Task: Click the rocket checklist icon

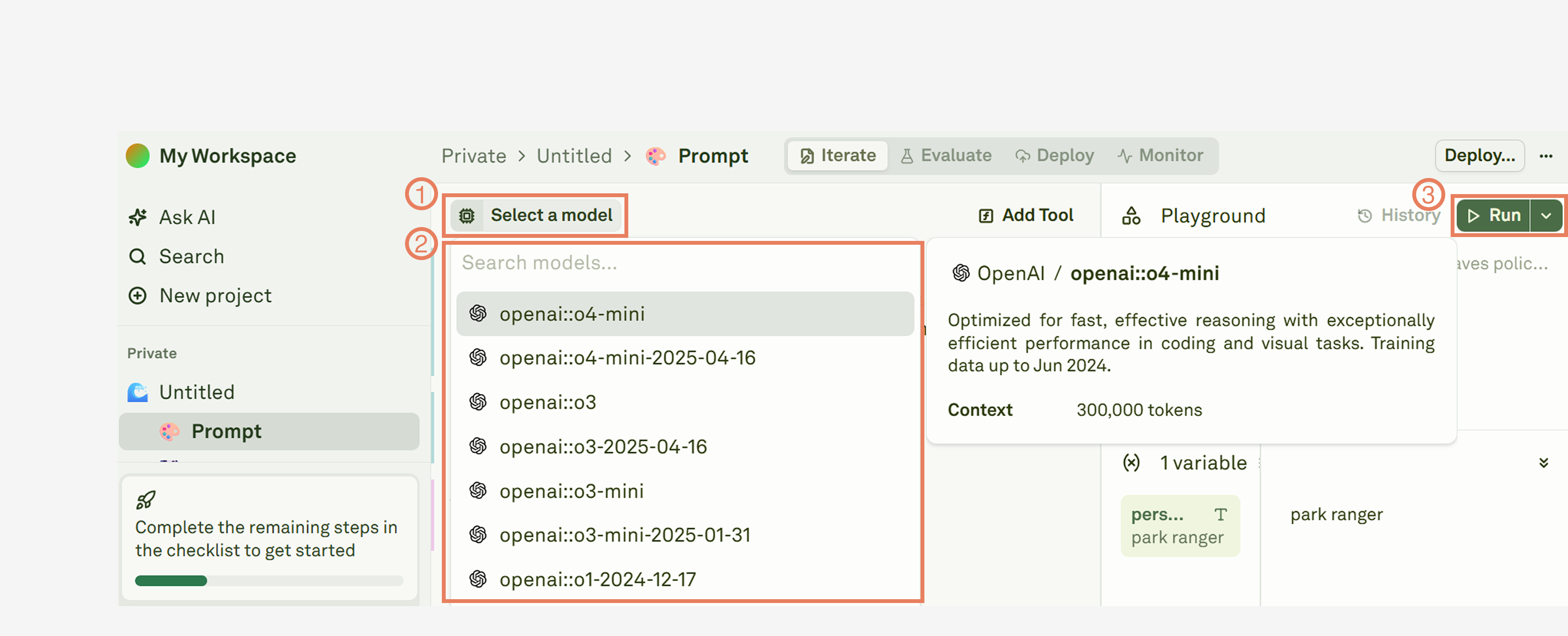Action: coord(145,500)
